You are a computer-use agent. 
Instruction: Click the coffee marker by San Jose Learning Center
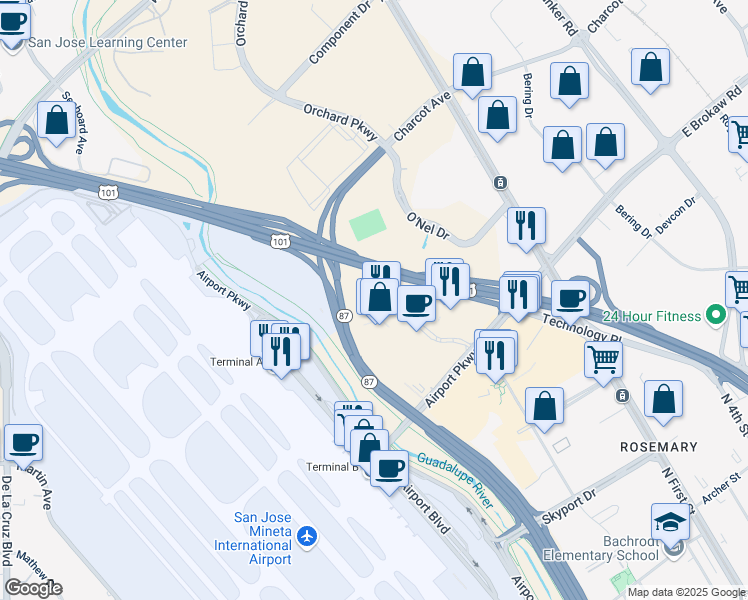(11, 23)
